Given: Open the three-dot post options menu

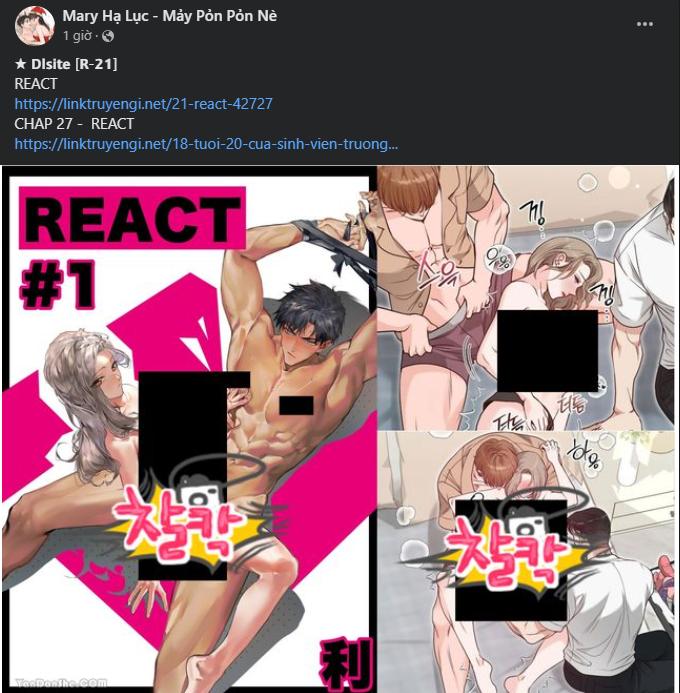Looking at the screenshot, I should [x=645, y=24].
